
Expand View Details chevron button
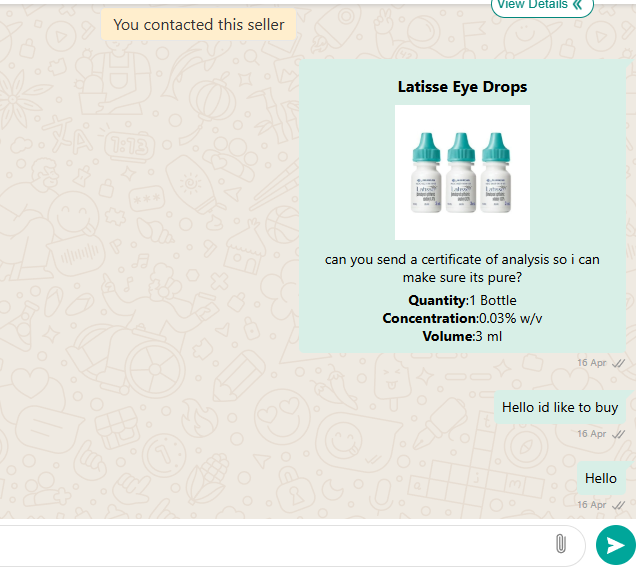(x=542, y=6)
